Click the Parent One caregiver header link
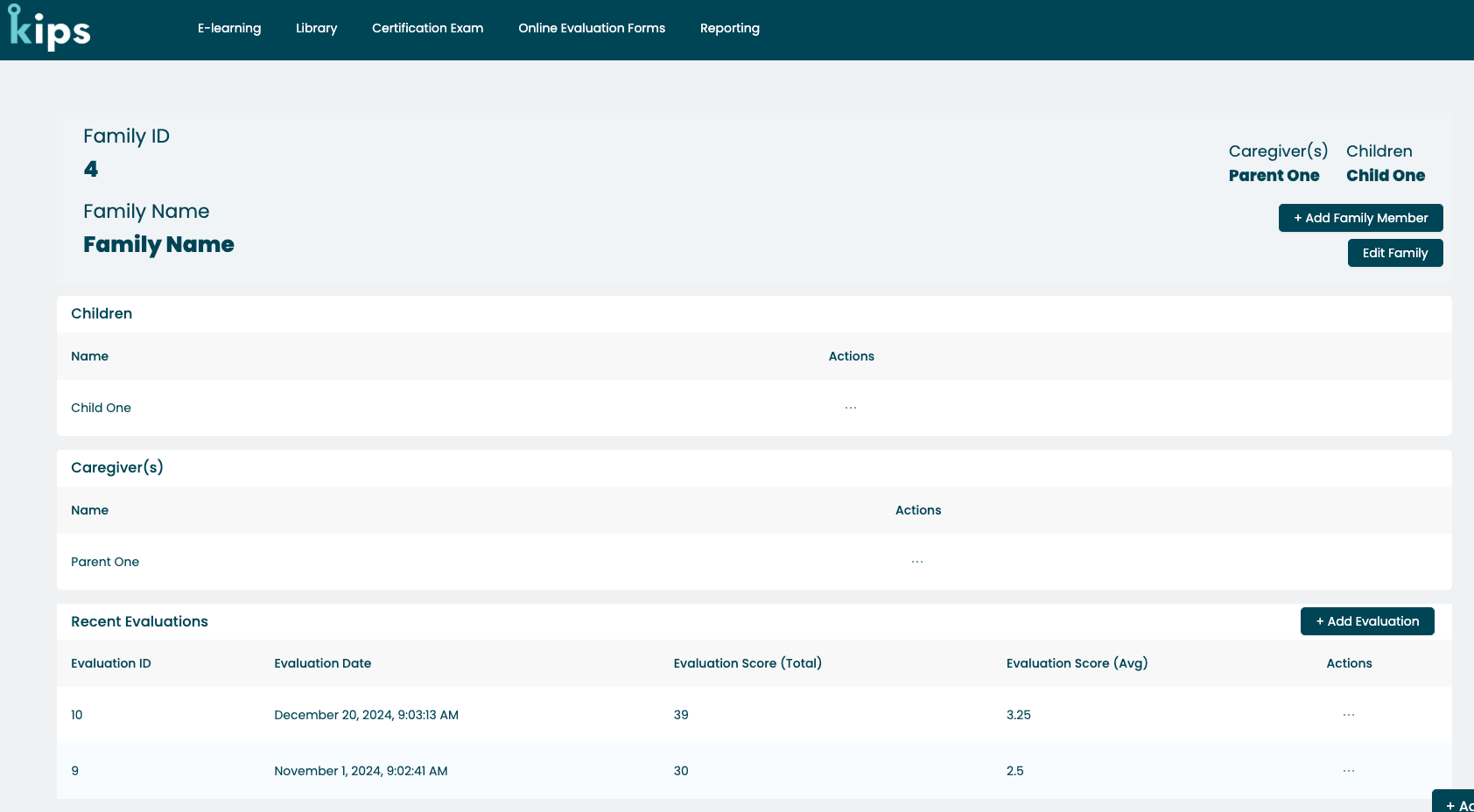The width and height of the screenshot is (1474, 812). (1274, 176)
